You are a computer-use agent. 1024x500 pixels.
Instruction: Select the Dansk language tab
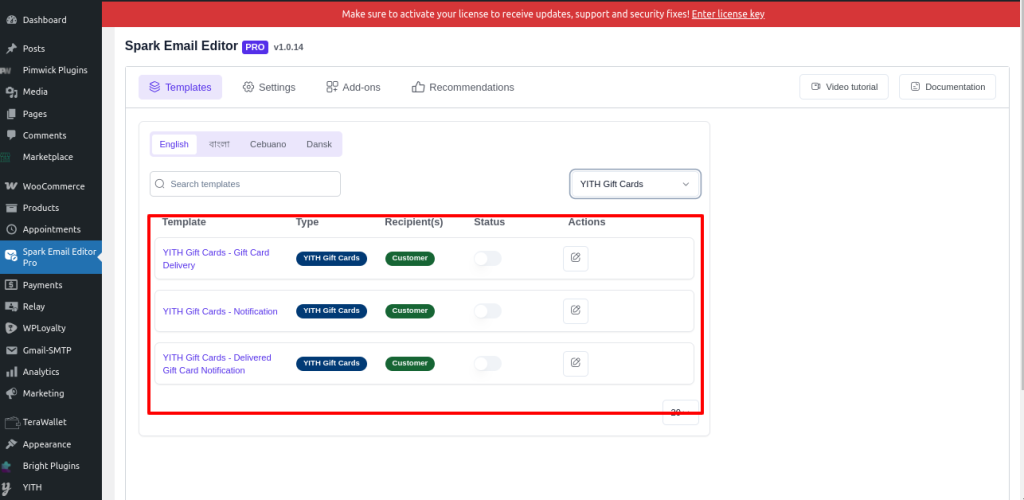pyautogui.click(x=319, y=144)
